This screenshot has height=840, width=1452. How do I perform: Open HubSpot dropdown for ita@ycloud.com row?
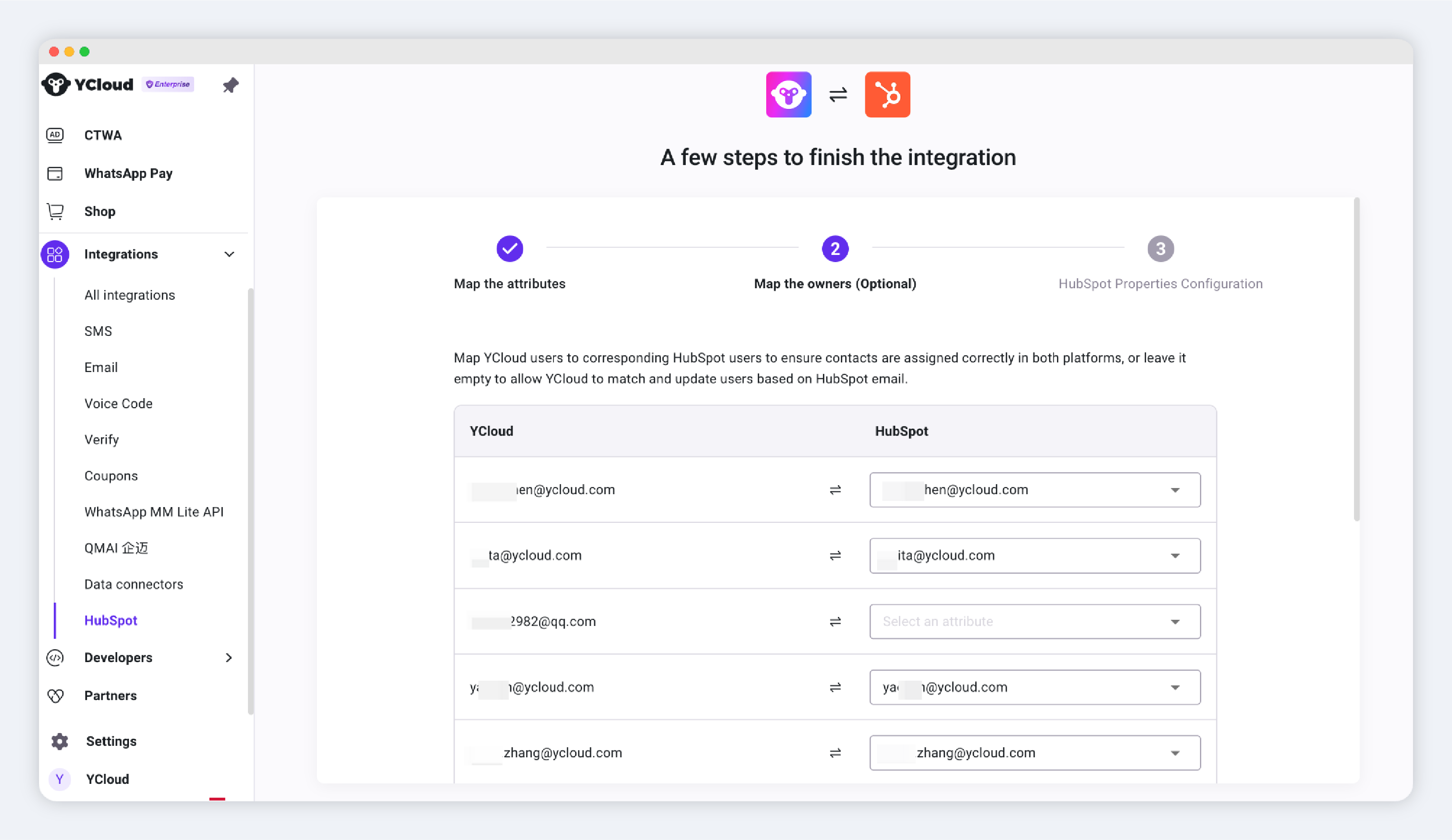[1034, 556]
